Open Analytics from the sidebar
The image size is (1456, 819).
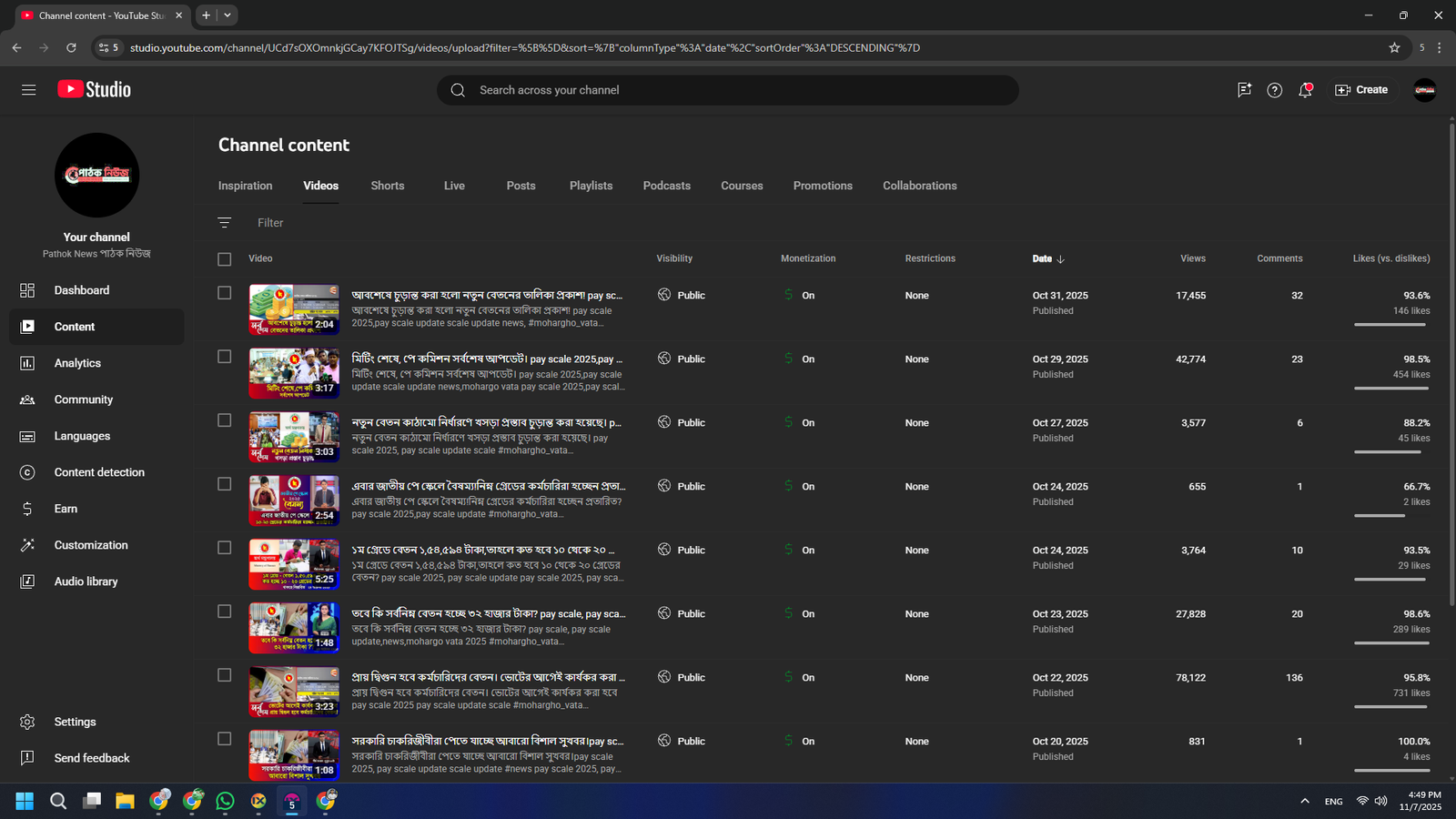(x=77, y=363)
